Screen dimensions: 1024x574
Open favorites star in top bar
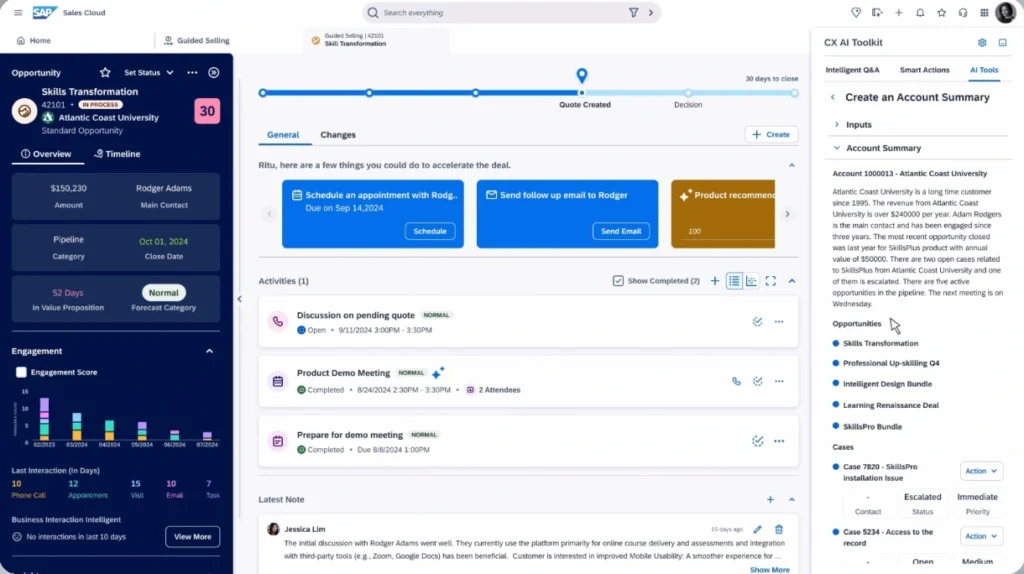click(x=942, y=12)
